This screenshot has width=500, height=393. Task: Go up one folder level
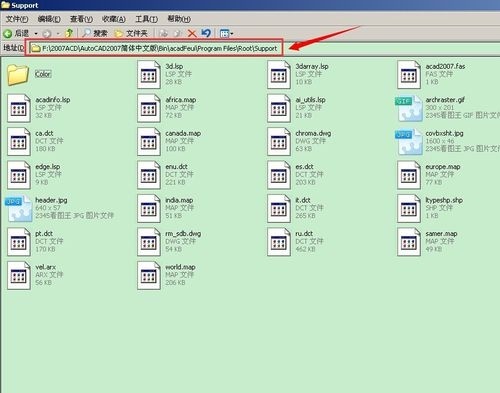click(x=69, y=33)
